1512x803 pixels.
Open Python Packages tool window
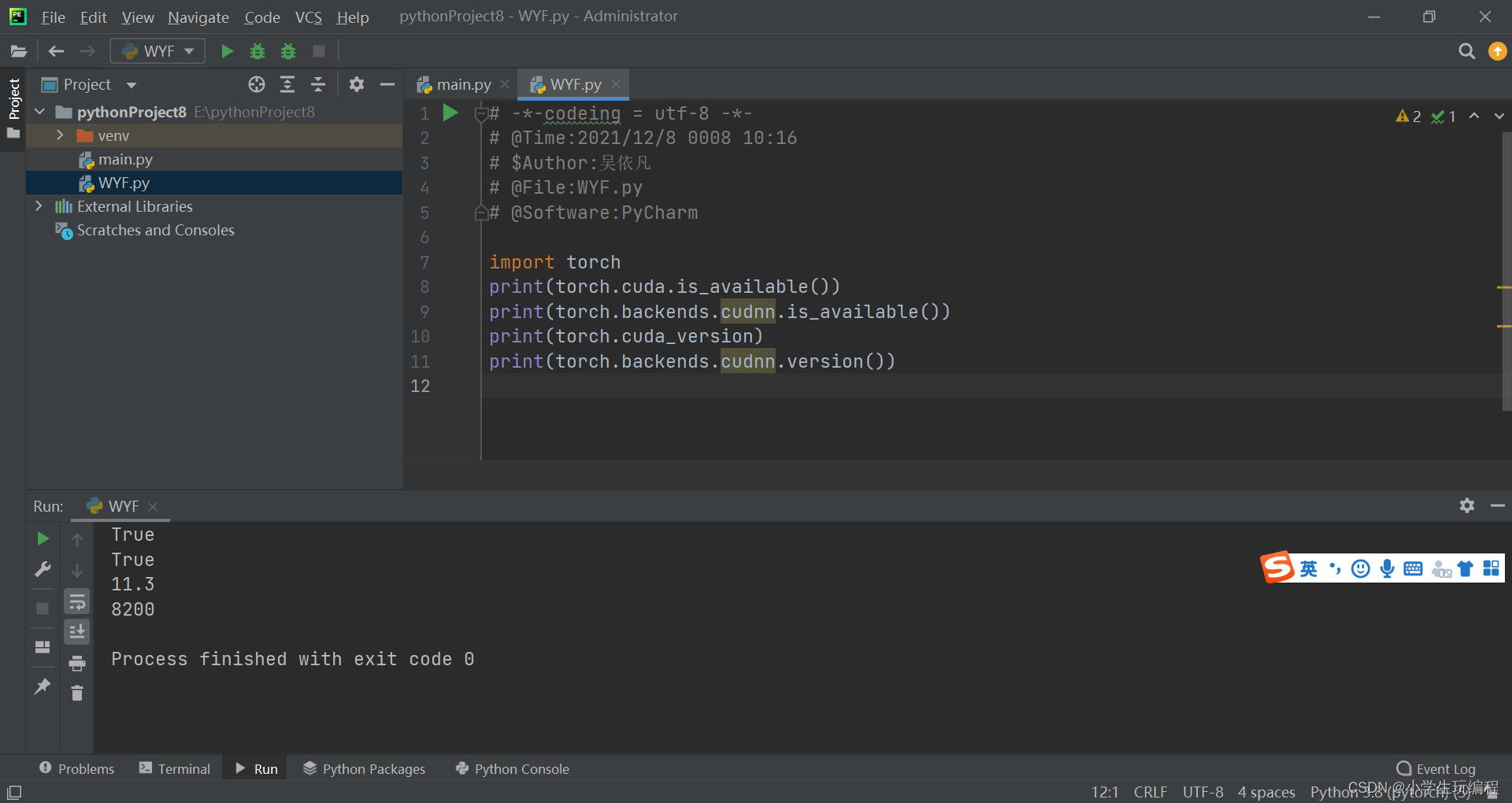364,768
